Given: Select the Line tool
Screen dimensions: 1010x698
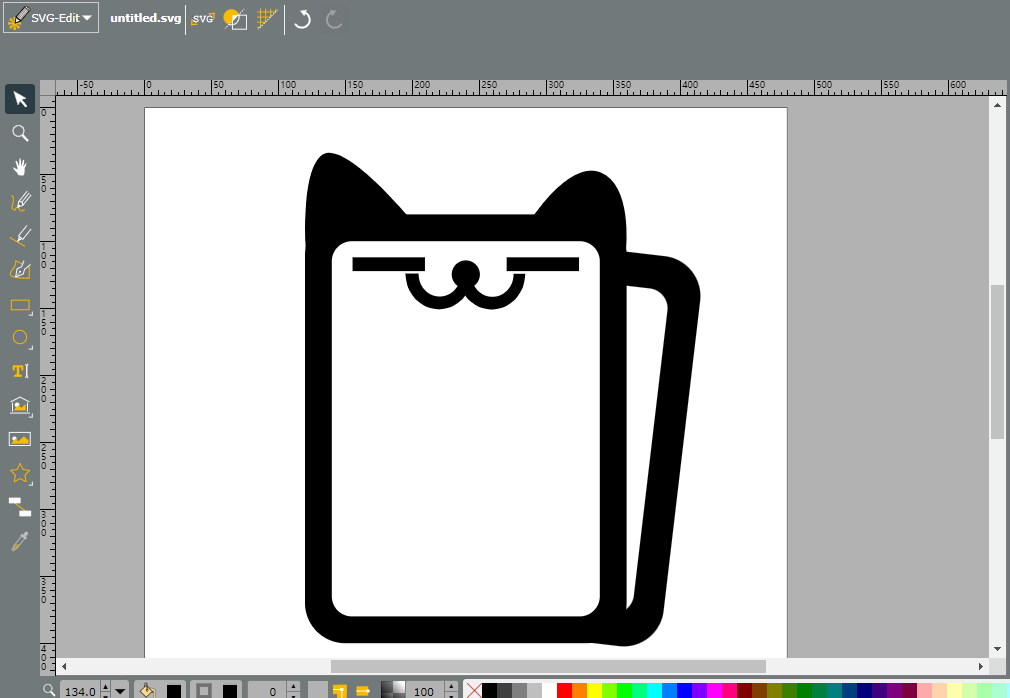Looking at the screenshot, I should click(20, 236).
